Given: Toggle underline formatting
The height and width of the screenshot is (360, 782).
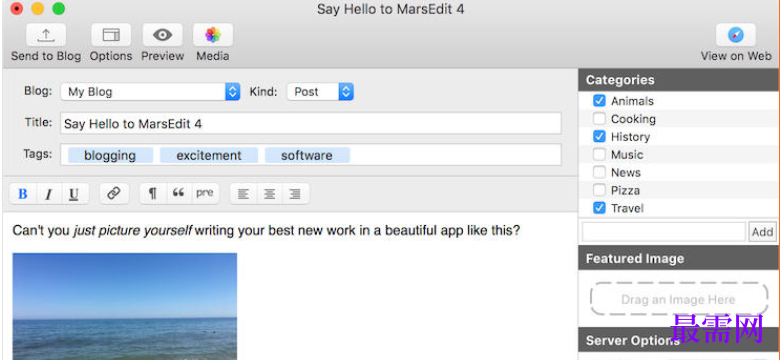Looking at the screenshot, I should tap(74, 194).
